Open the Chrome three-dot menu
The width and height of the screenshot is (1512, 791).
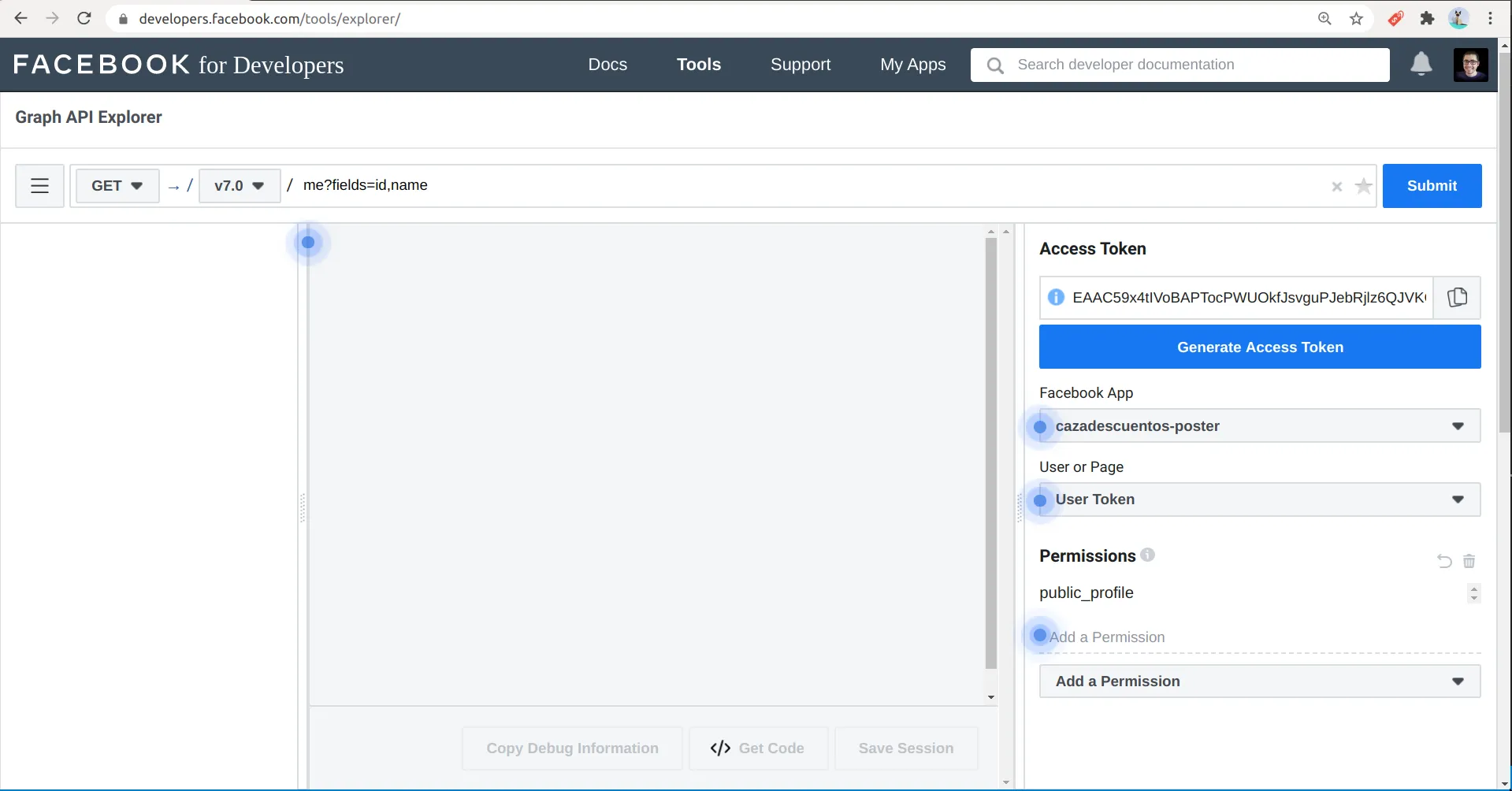(x=1490, y=18)
